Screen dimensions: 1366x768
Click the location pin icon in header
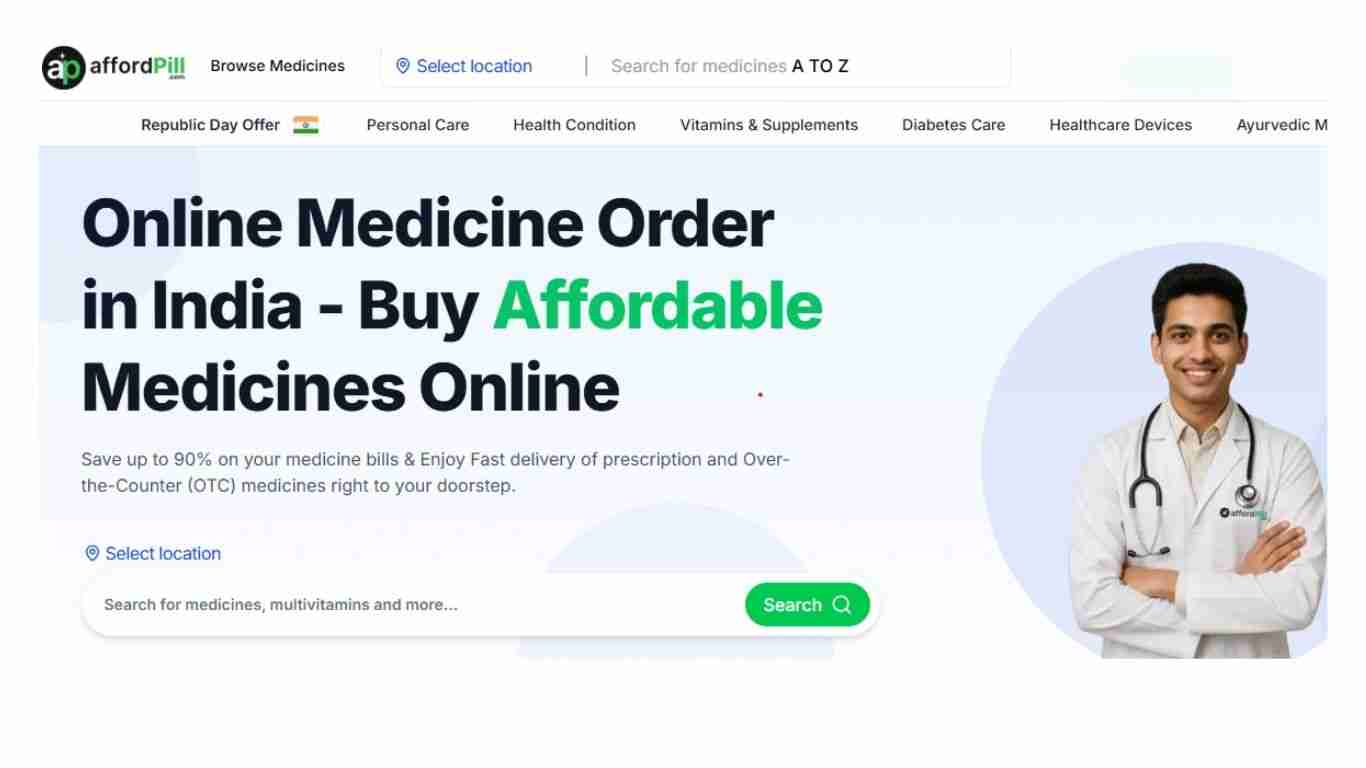(403, 66)
